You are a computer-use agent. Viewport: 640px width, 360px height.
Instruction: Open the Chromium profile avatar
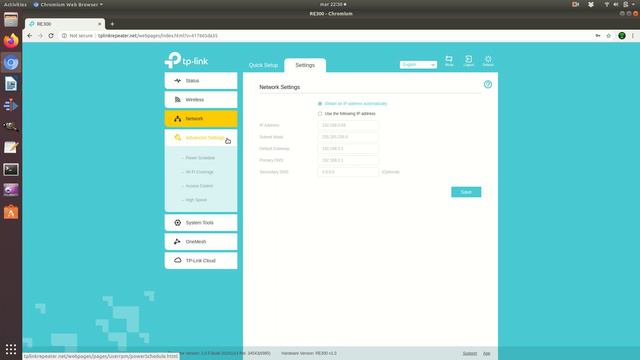point(622,36)
